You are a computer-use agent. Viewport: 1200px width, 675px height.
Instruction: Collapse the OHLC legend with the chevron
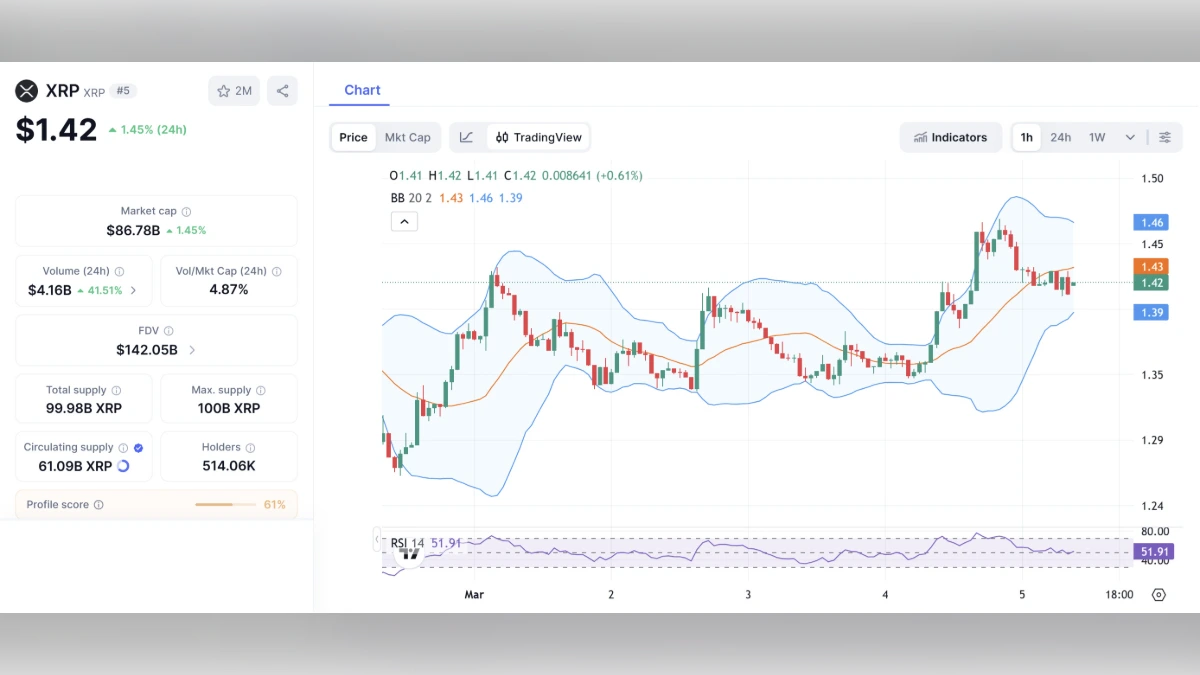click(x=404, y=220)
